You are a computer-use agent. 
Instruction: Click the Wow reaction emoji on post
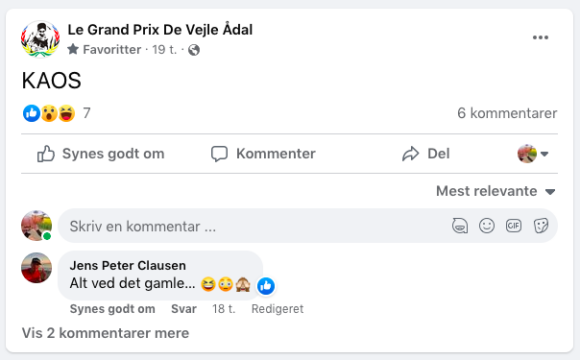49,113
